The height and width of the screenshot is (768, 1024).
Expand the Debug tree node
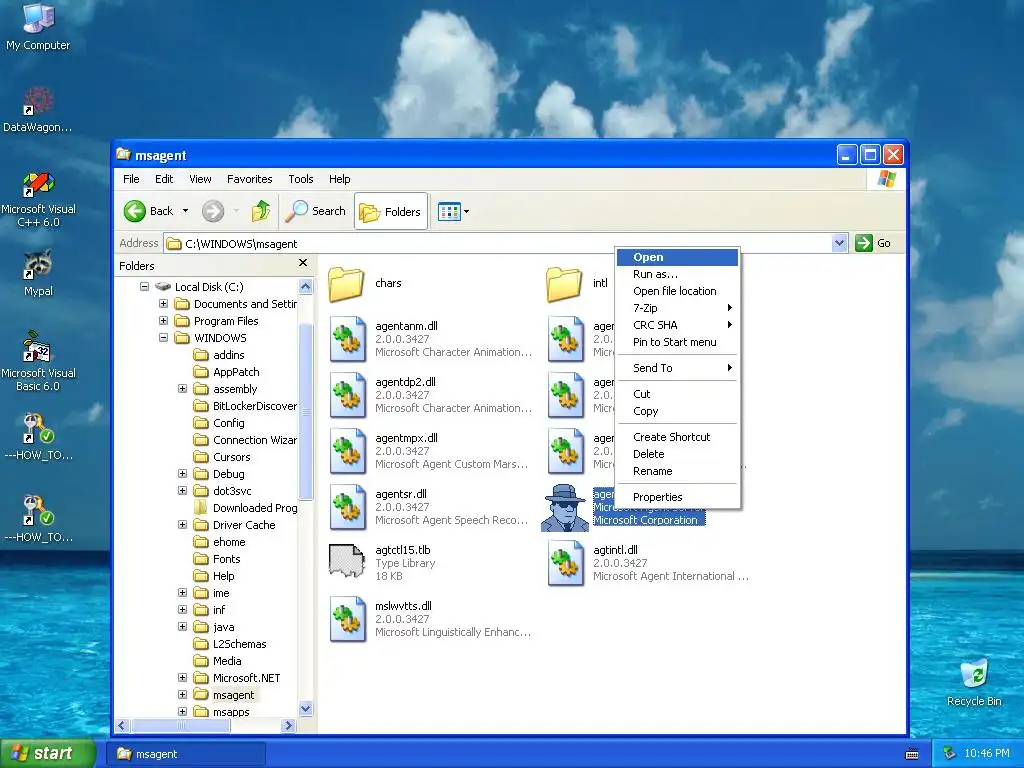pyautogui.click(x=182, y=473)
